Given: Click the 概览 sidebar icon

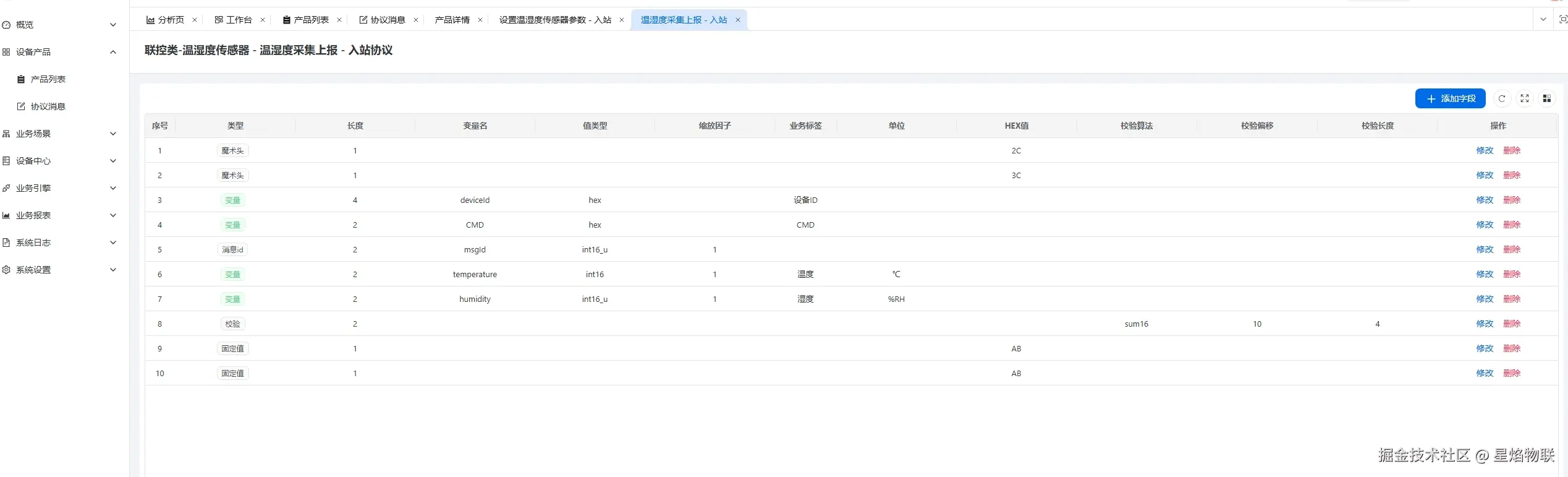Looking at the screenshot, I should click(x=6, y=25).
